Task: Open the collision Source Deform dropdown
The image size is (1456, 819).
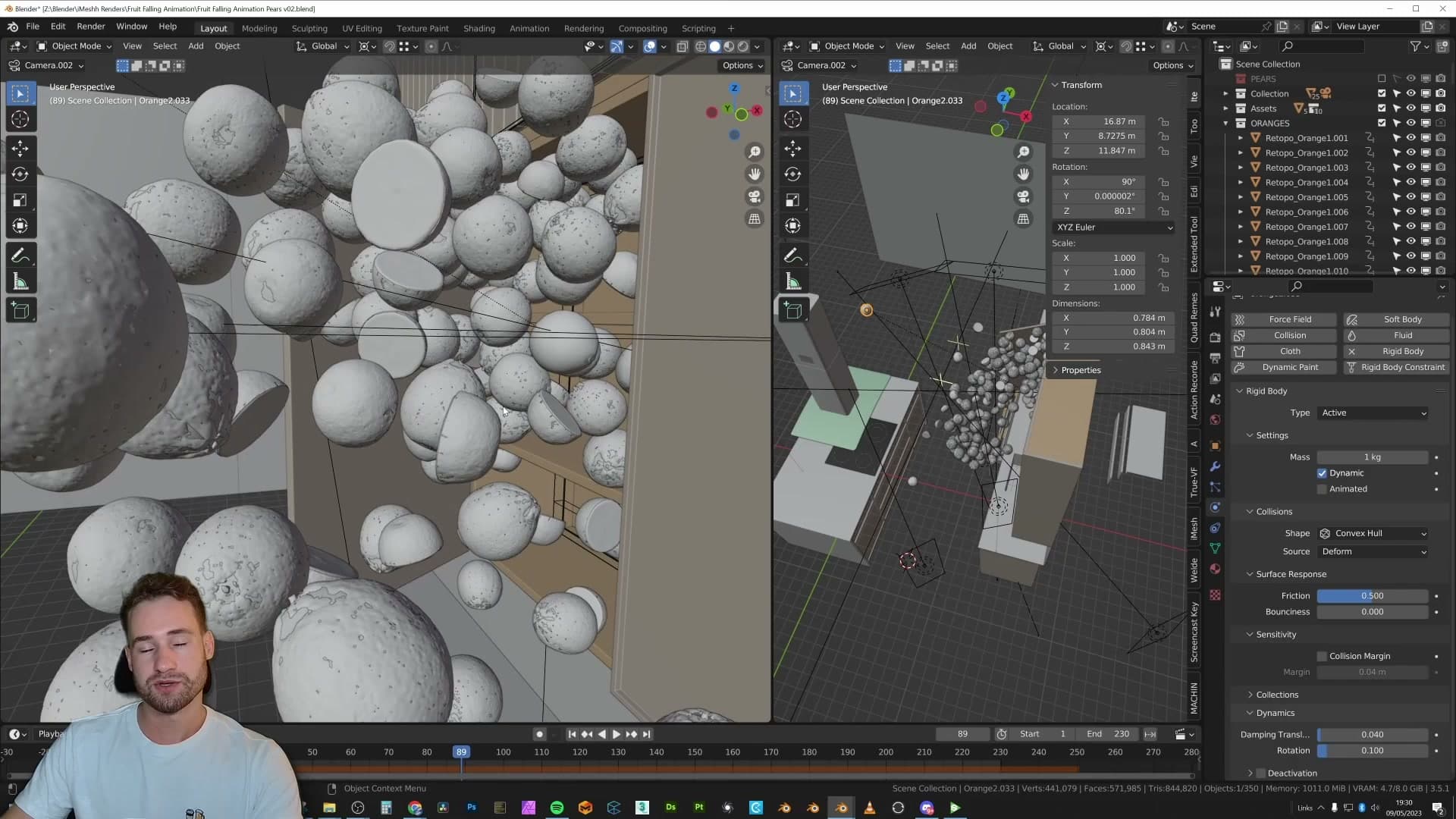Action: tap(1374, 552)
